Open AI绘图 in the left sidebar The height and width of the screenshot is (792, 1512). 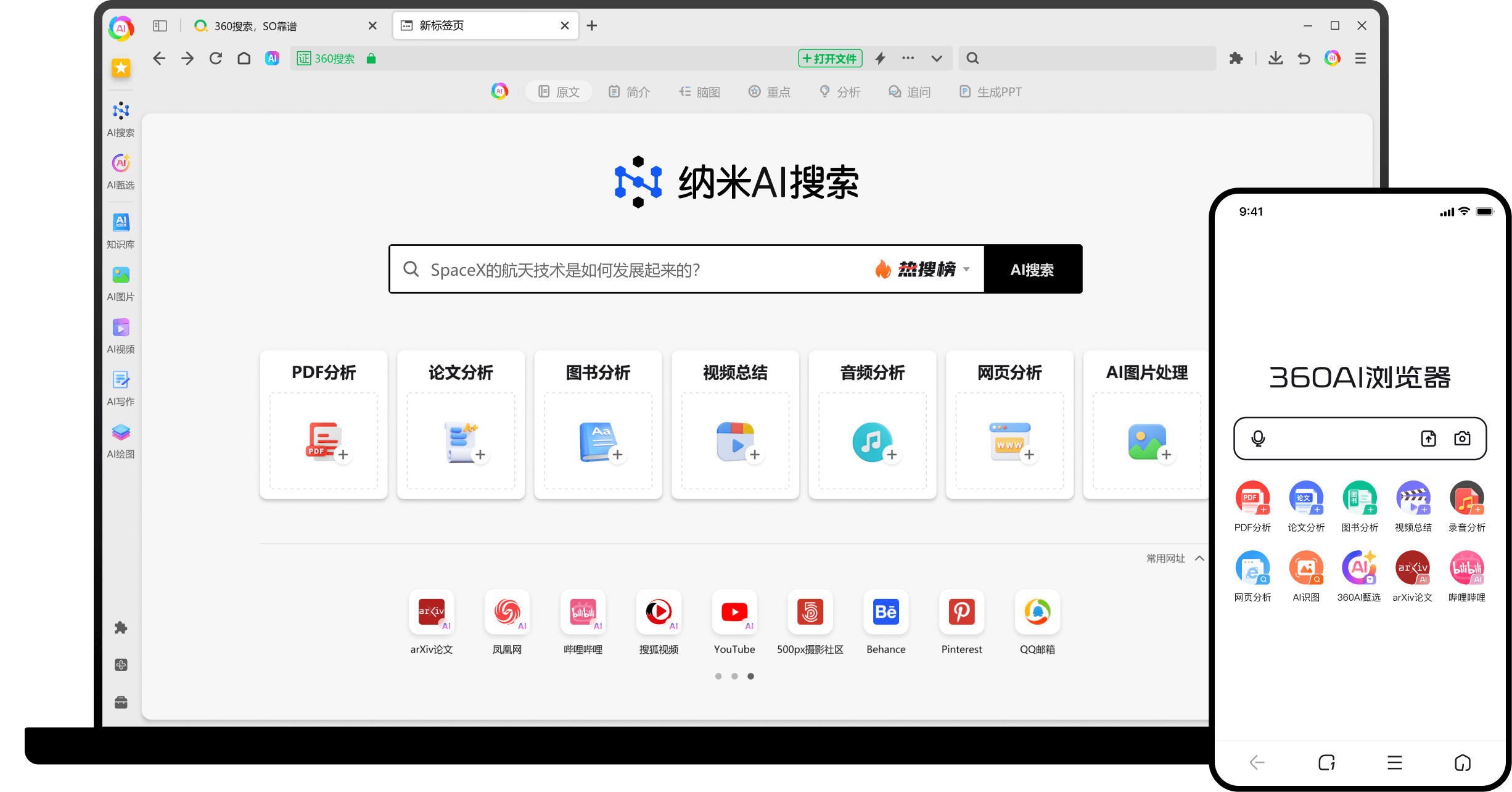[x=121, y=441]
